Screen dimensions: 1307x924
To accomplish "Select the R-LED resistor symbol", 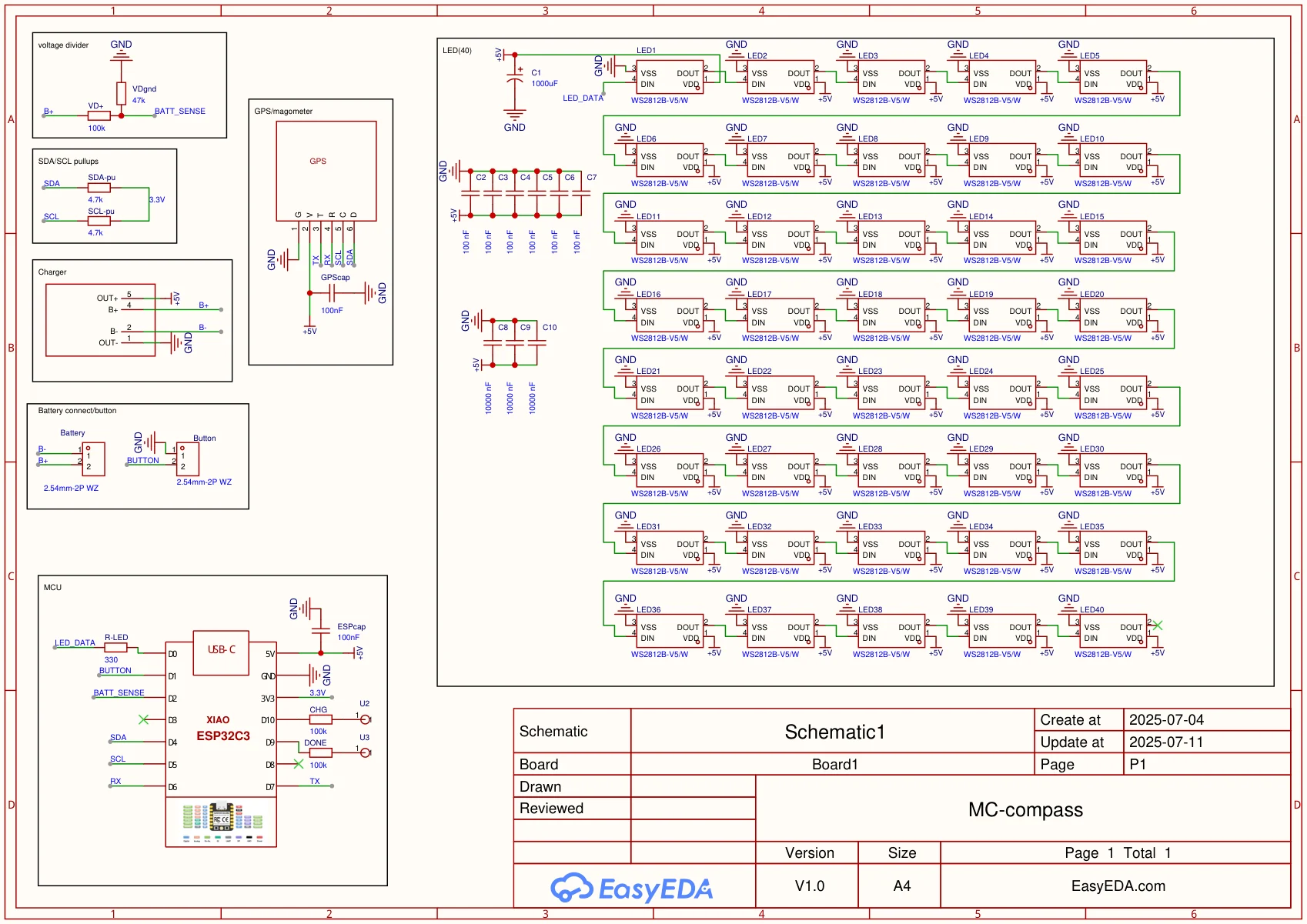I will pos(116,647).
